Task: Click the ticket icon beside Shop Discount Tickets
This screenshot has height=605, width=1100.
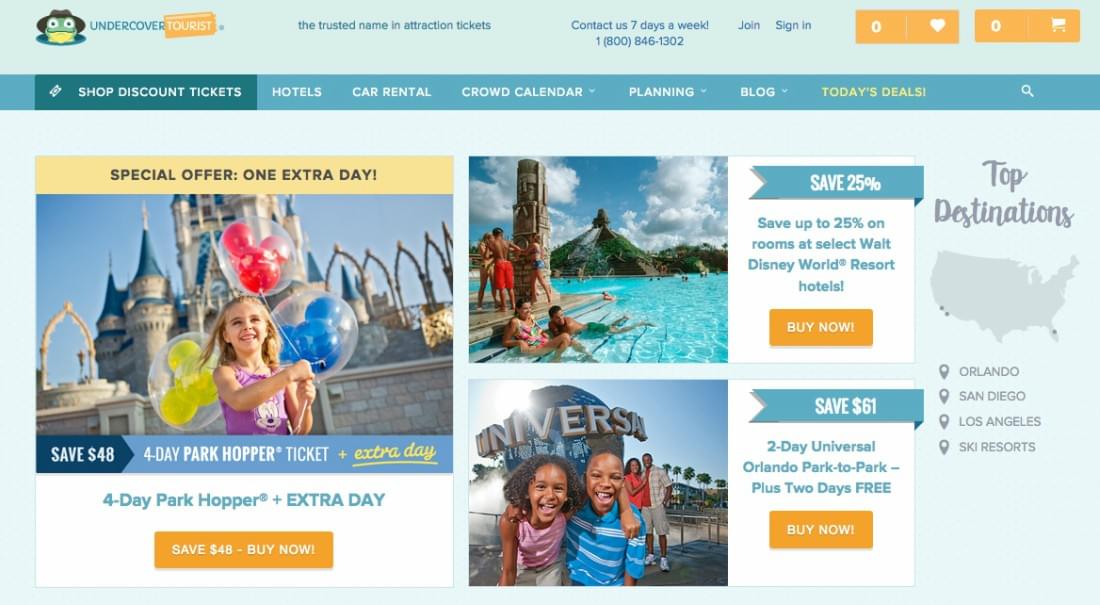Action: point(55,91)
